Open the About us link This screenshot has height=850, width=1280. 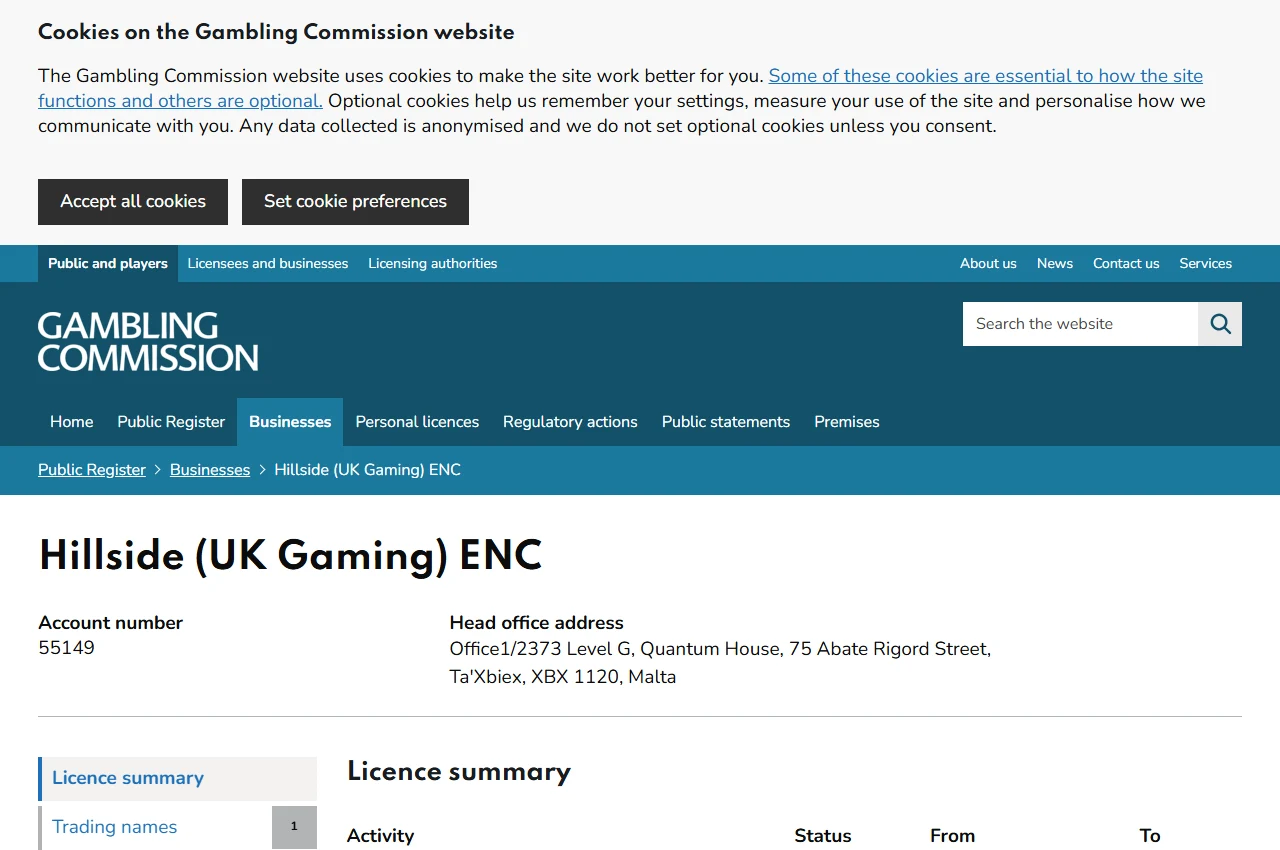(x=988, y=264)
